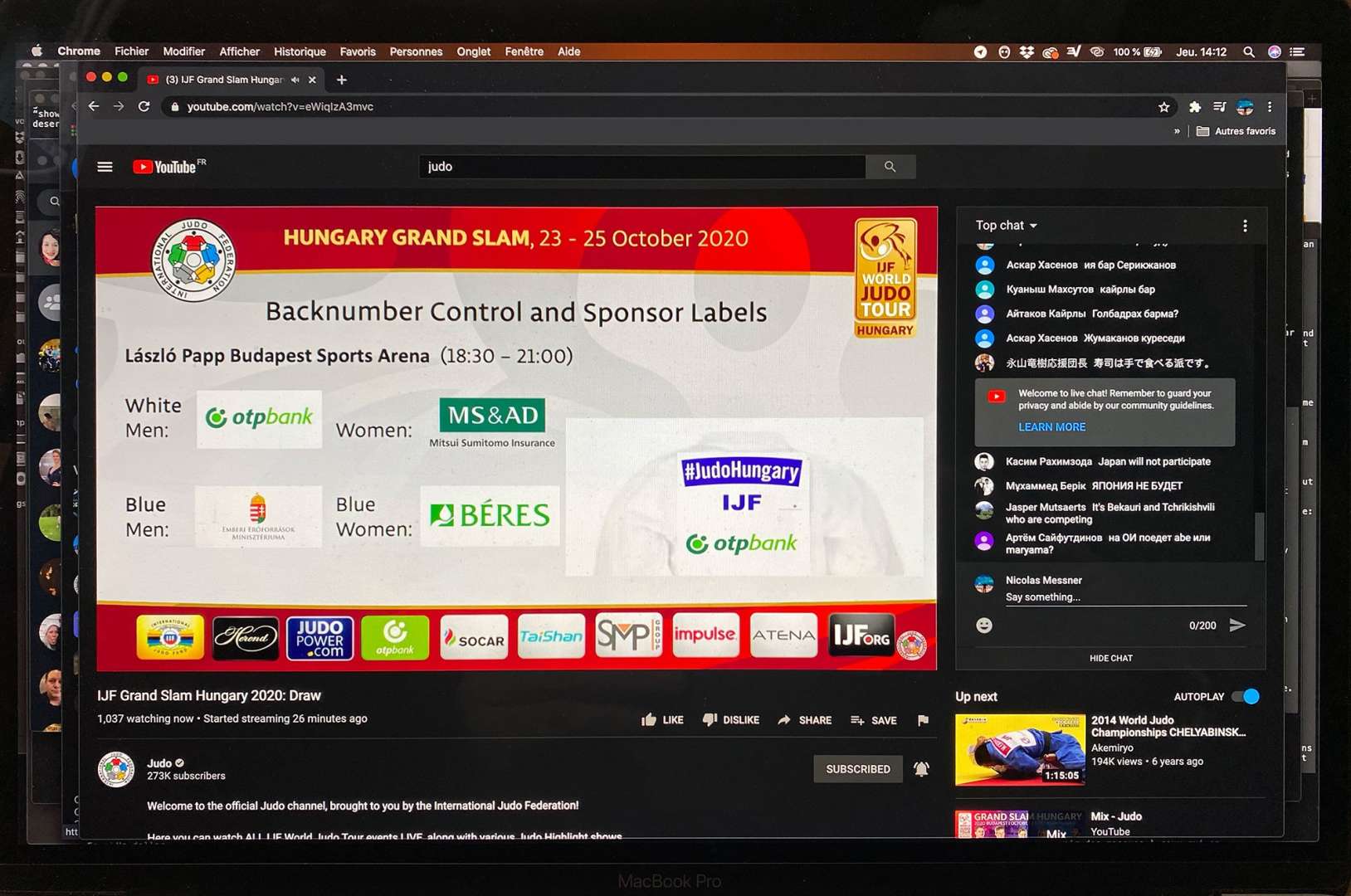Click HIDE CHAT below the chat panel
Screen dimensions: 1351x896
1110,658
